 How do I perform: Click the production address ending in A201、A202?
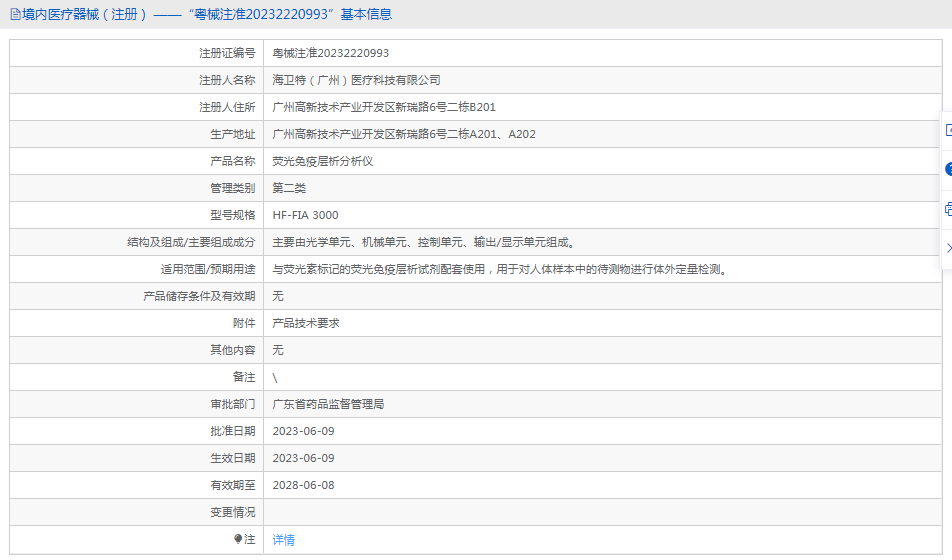[404, 134]
